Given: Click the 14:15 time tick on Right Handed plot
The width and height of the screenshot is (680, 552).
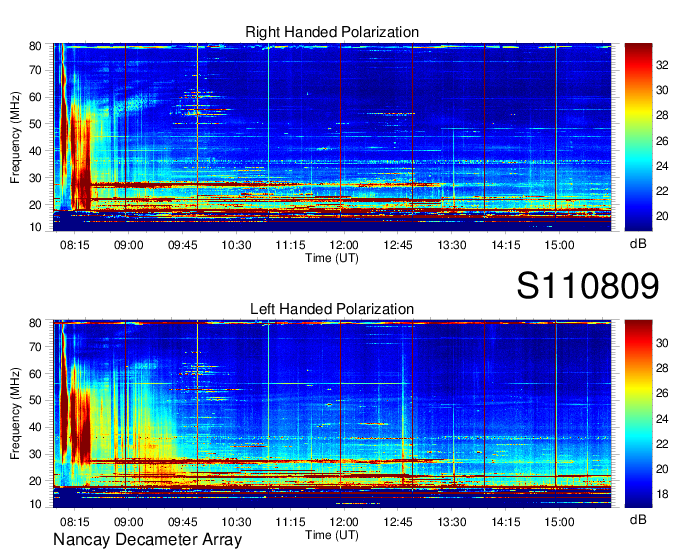Looking at the screenshot, I should (506, 245).
